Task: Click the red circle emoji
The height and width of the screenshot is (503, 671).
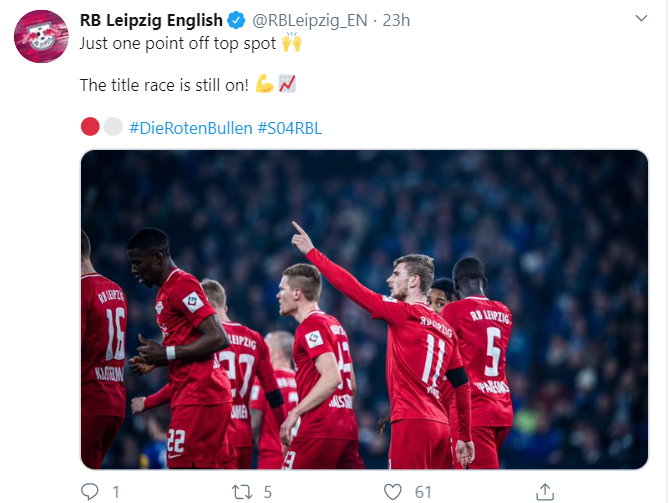Action: click(x=90, y=127)
